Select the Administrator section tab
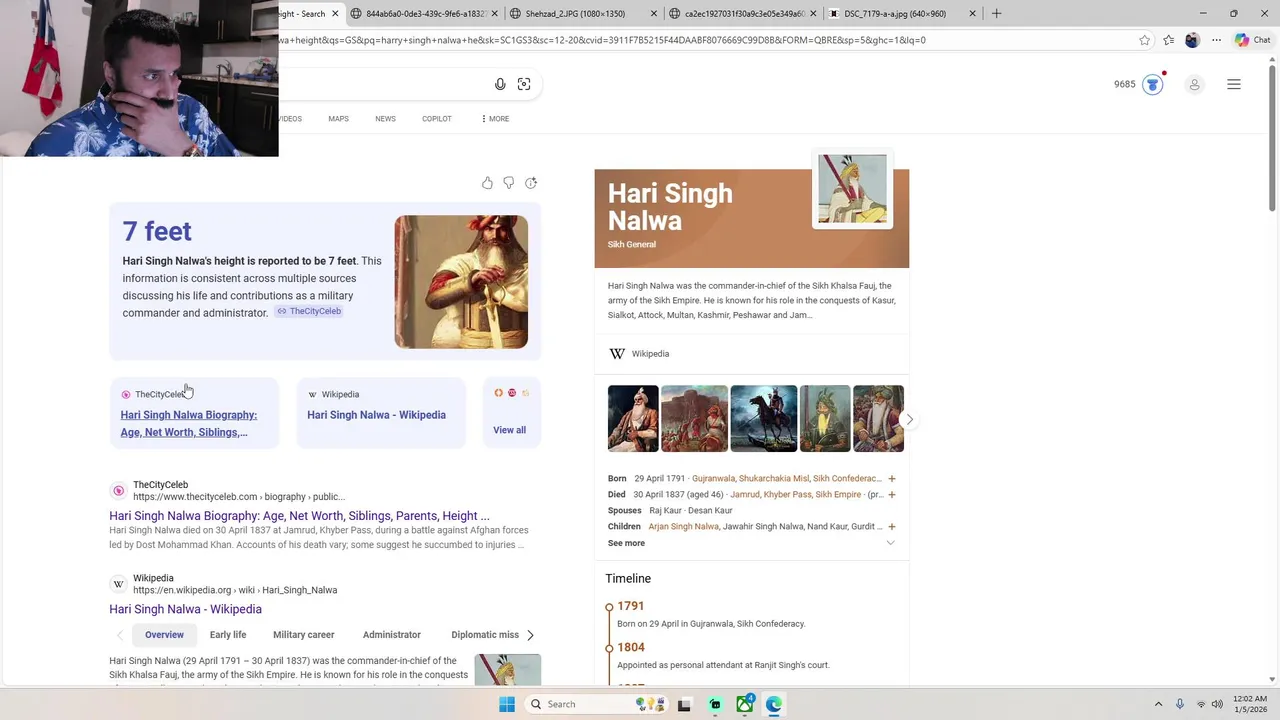This screenshot has width=1280, height=720. [392, 635]
